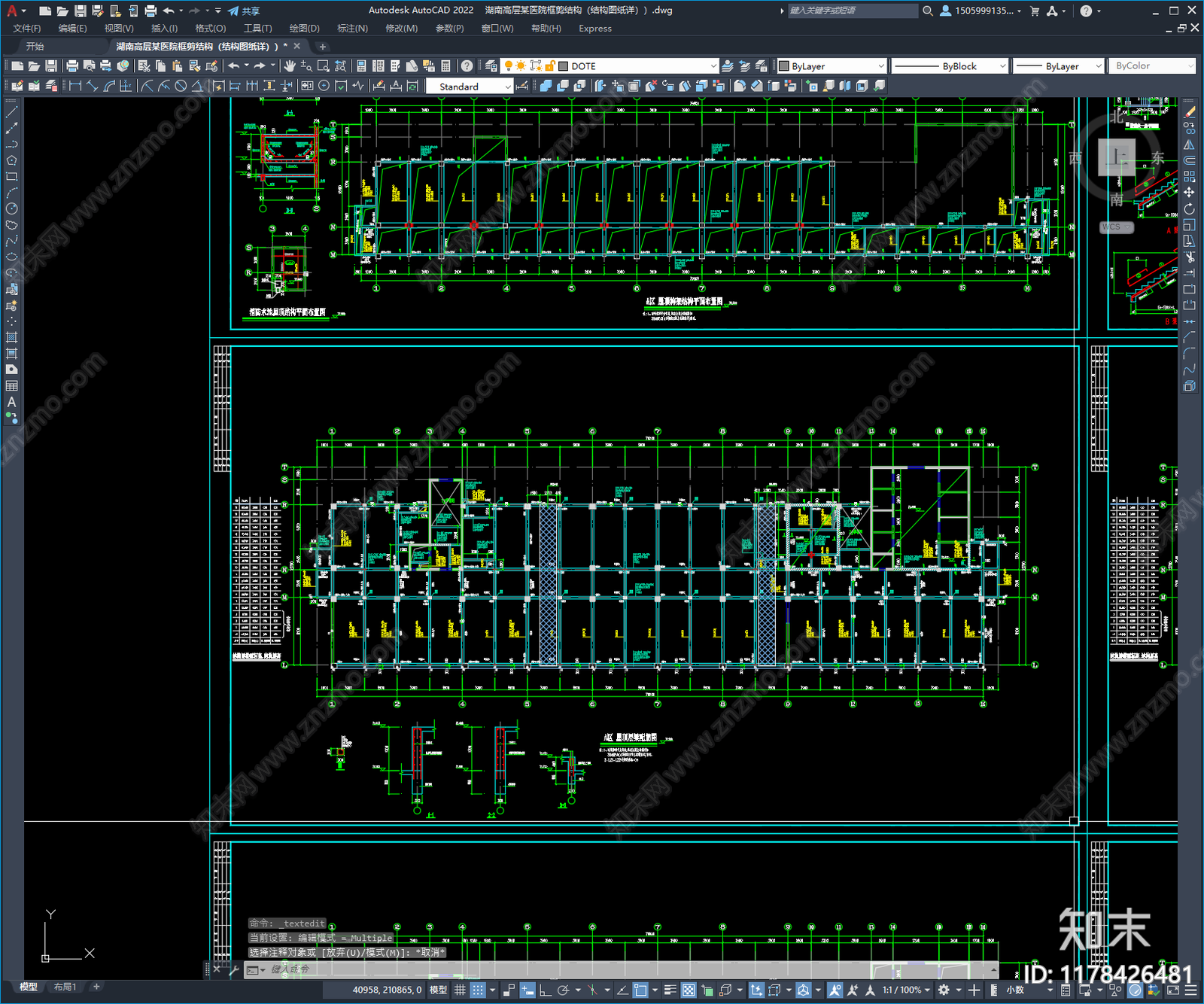This screenshot has width=1204, height=1004.
Task: Toggle ortho mode in the status bar
Action: pos(545,990)
